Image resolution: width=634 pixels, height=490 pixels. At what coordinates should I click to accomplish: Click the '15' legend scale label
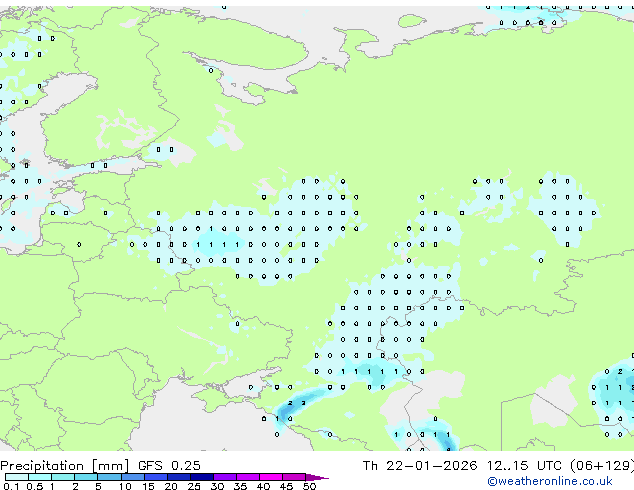pos(148,486)
